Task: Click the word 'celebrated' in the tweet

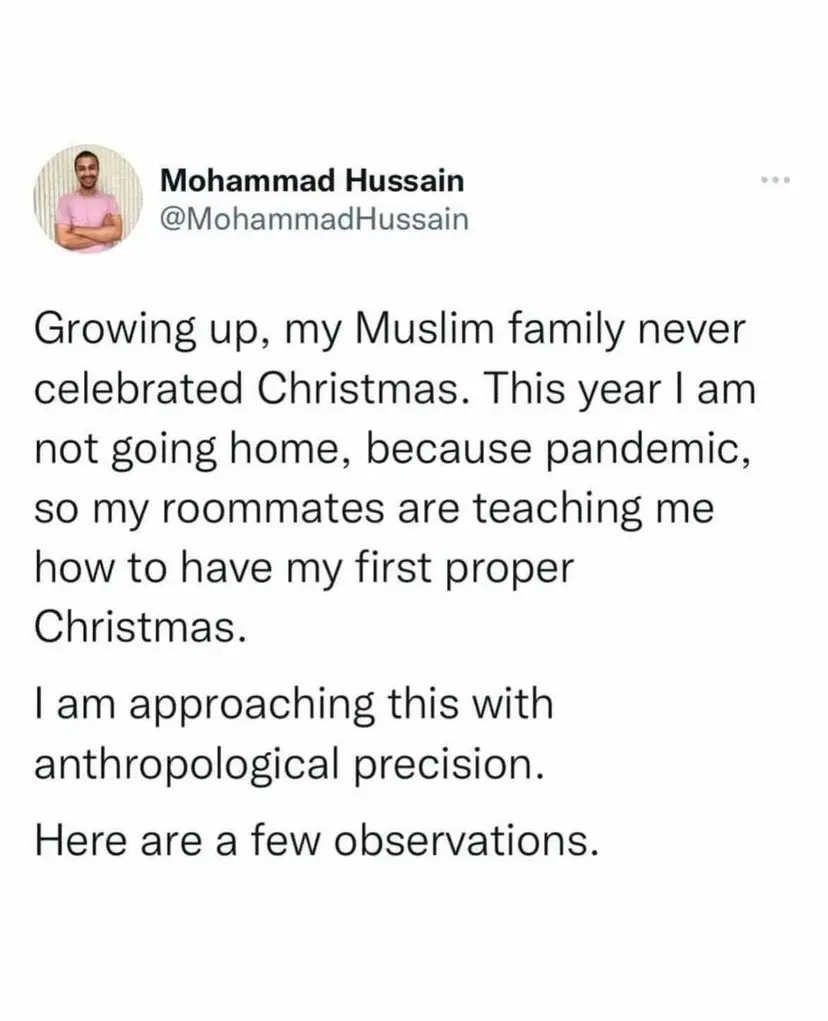Action: coord(138,389)
